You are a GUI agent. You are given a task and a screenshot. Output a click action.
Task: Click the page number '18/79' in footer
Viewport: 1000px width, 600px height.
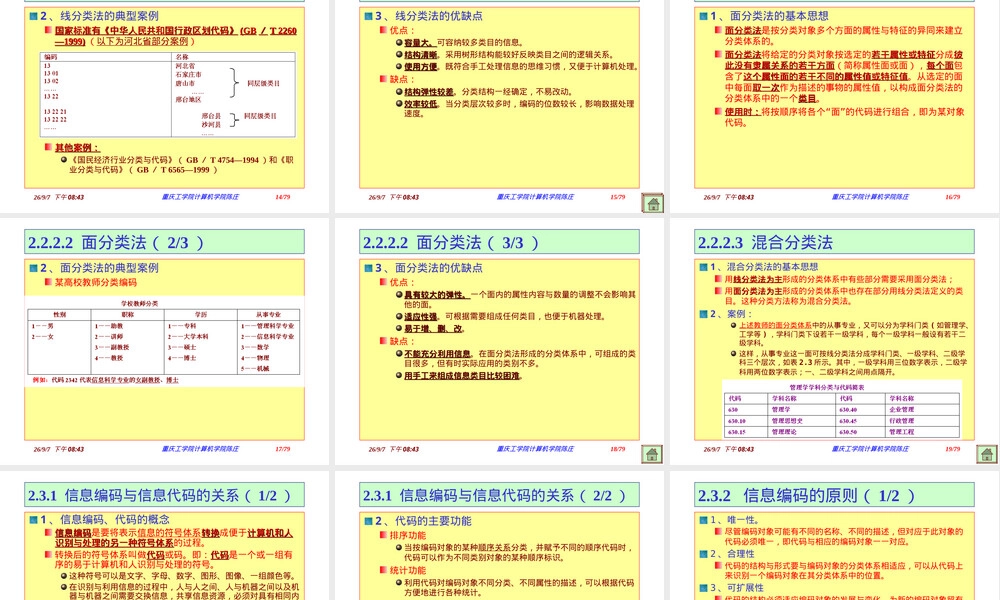coord(617,449)
